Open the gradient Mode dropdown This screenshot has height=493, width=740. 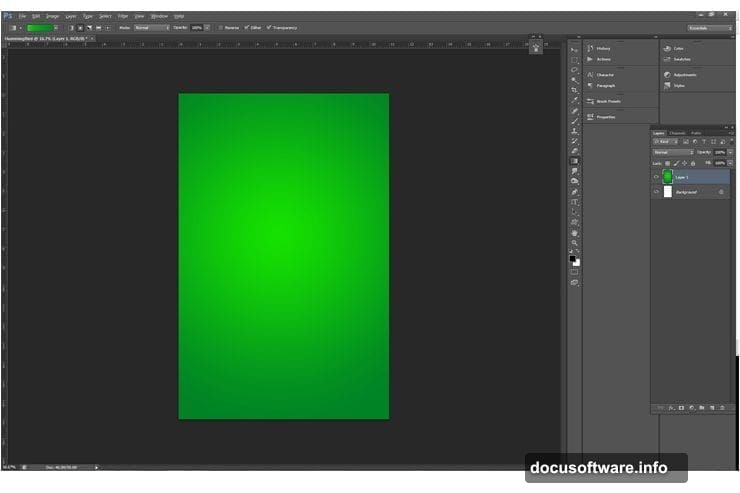(152, 27)
